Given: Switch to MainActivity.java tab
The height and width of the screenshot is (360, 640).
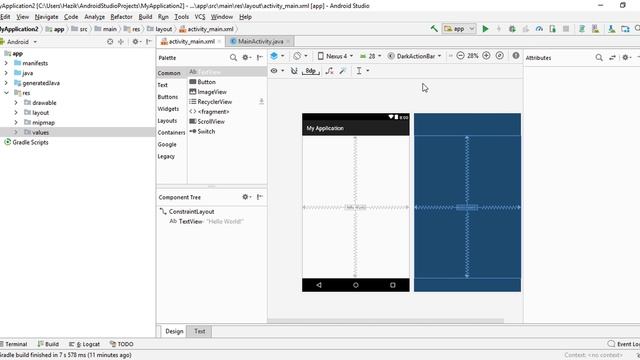Looking at the screenshot, I should [x=260, y=42].
